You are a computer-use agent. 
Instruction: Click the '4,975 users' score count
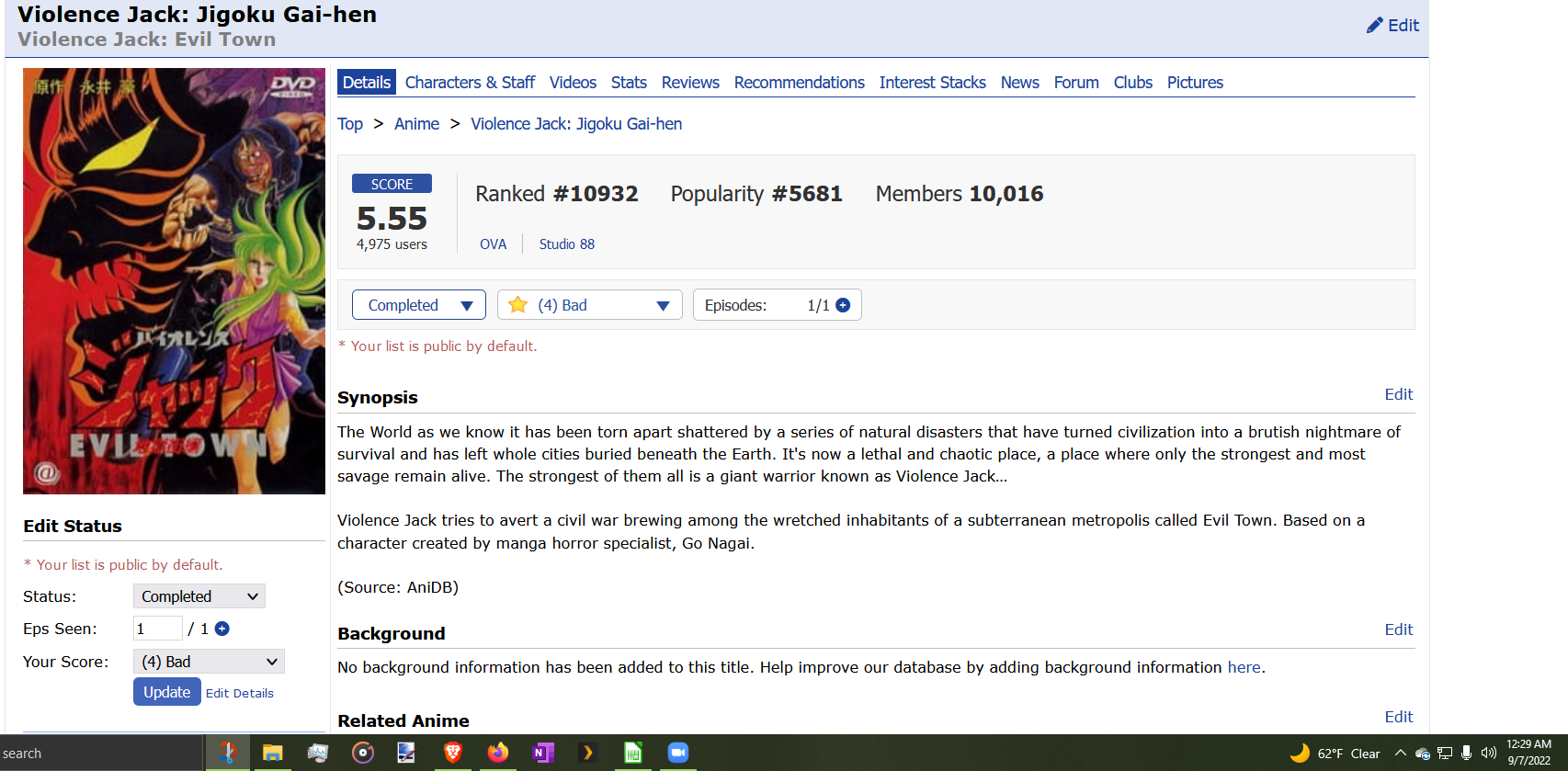[392, 244]
